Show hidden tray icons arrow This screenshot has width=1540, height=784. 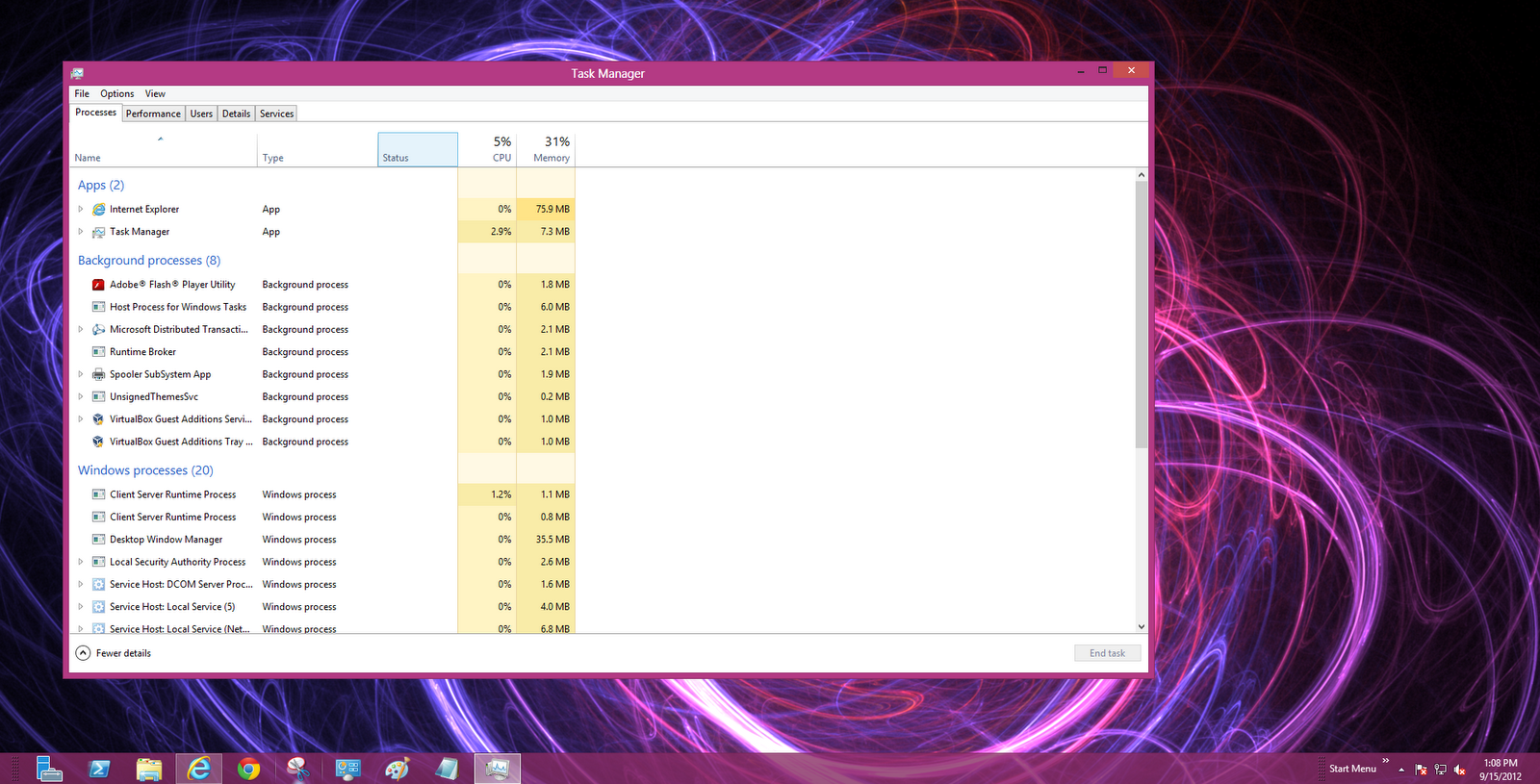(x=1401, y=770)
